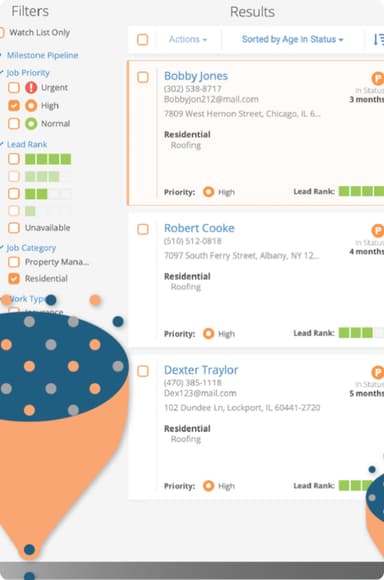The image size is (384, 580).
Task: Click the orange P status badge on Dexter Traylor
Action: 377,372
